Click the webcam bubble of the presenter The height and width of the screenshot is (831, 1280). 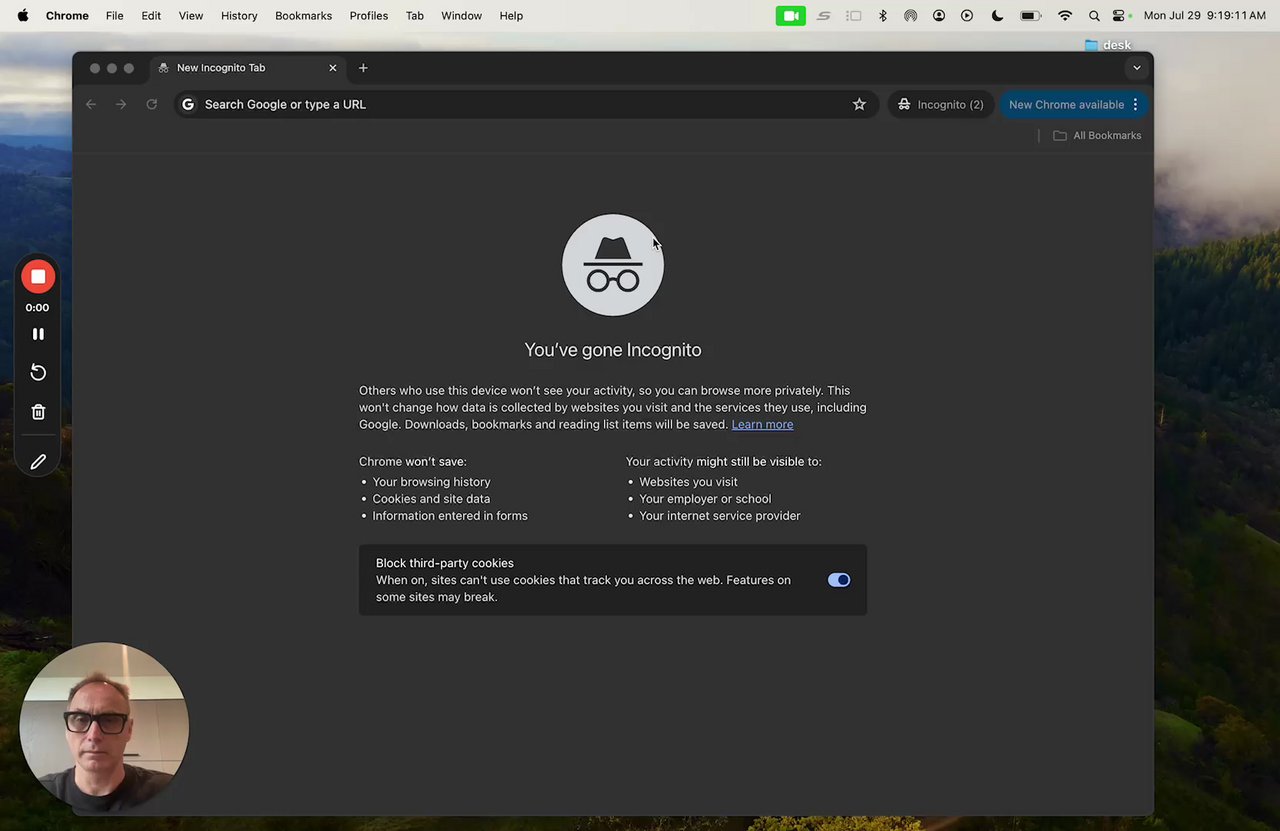104,727
